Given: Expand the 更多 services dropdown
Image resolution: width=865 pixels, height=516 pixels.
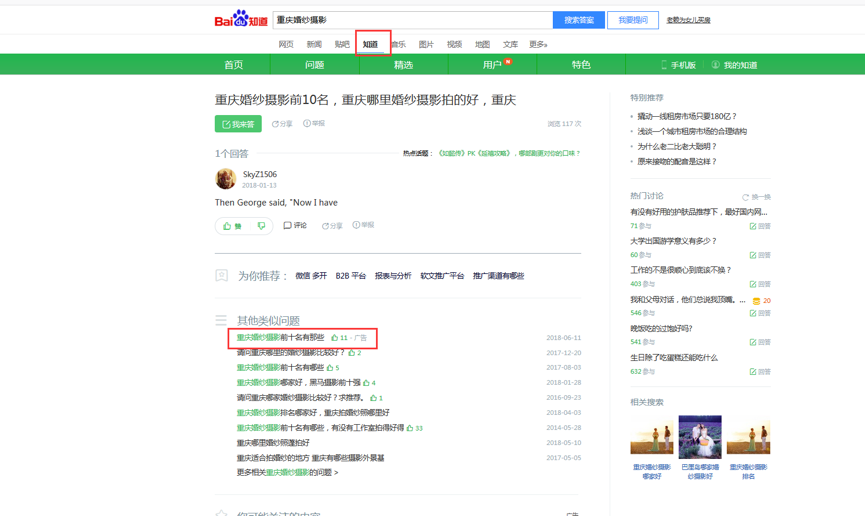Looking at the screenshot, I should pos(538,45).
